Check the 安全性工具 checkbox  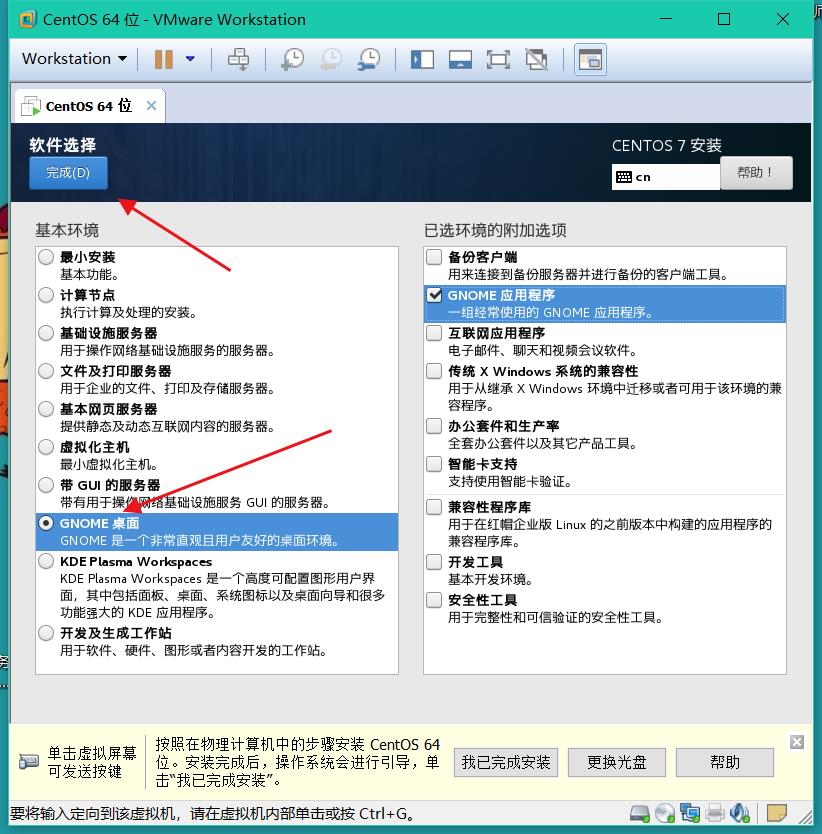434,600
